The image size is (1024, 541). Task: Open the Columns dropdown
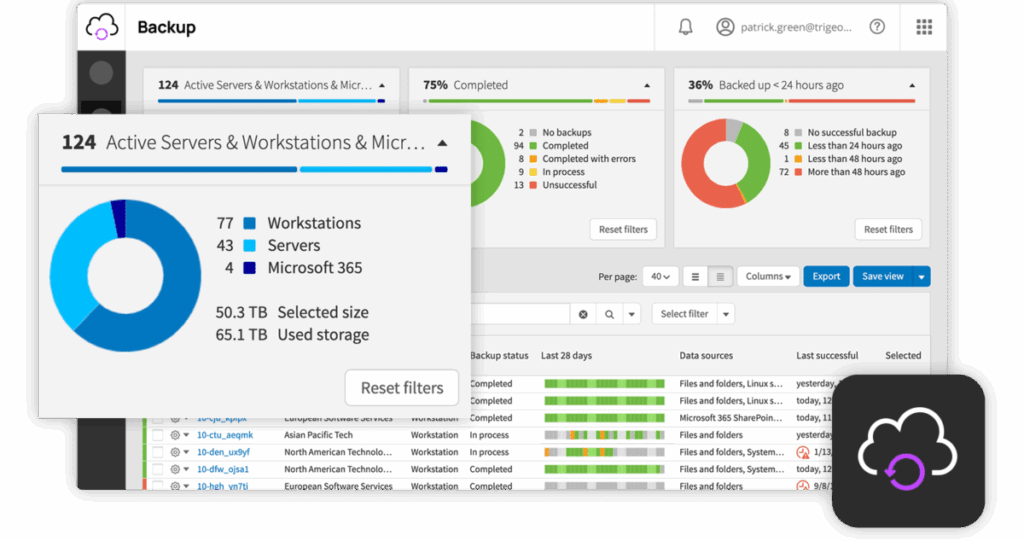tap(767, 277)
